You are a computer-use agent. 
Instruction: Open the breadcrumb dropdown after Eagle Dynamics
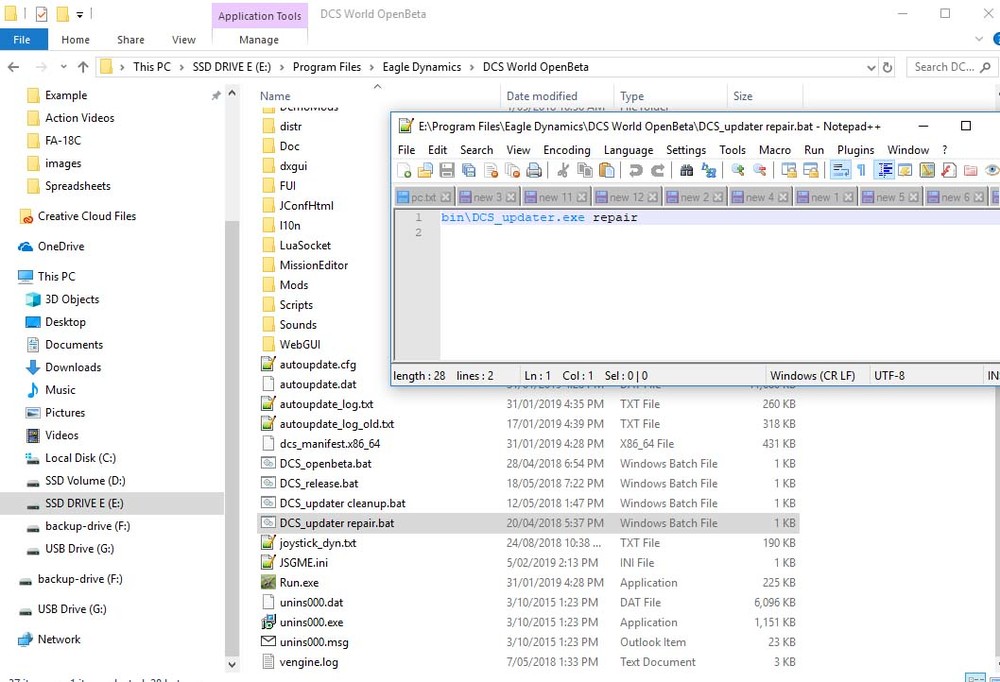pyautogui.click(x=470, y=66)
